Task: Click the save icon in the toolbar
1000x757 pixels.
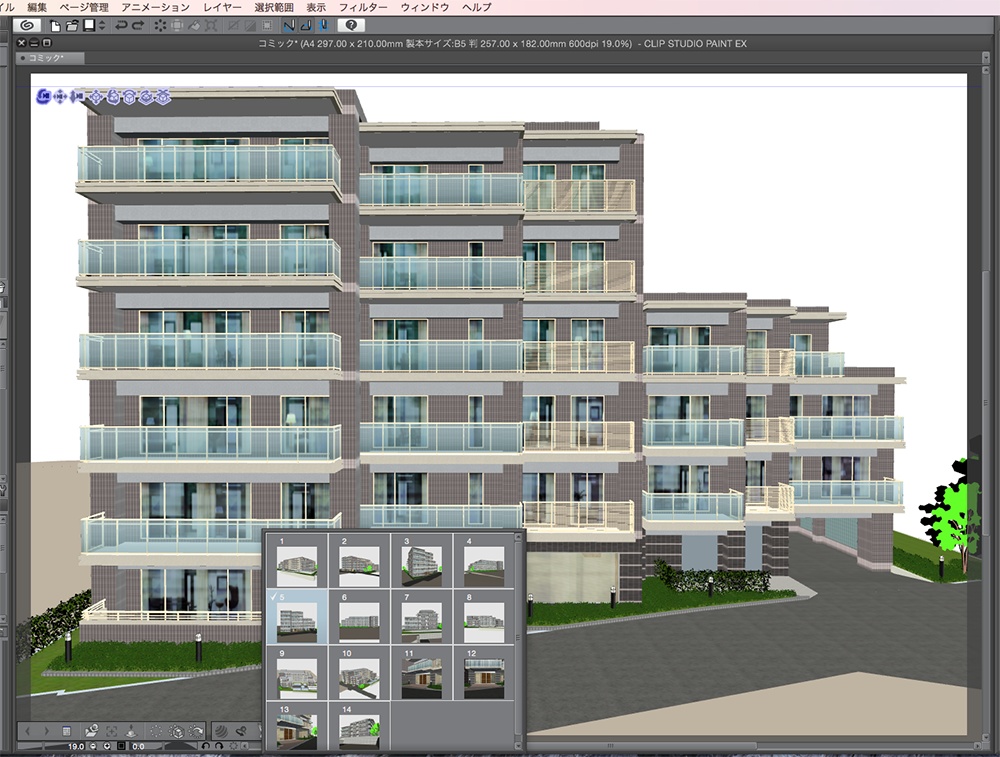Action: [89, 26]
